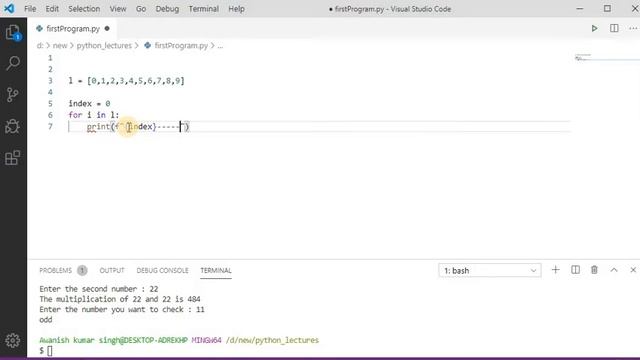The image size is (640, 360).
Task: Open the Extensions view
Action: tap(13, 158)
